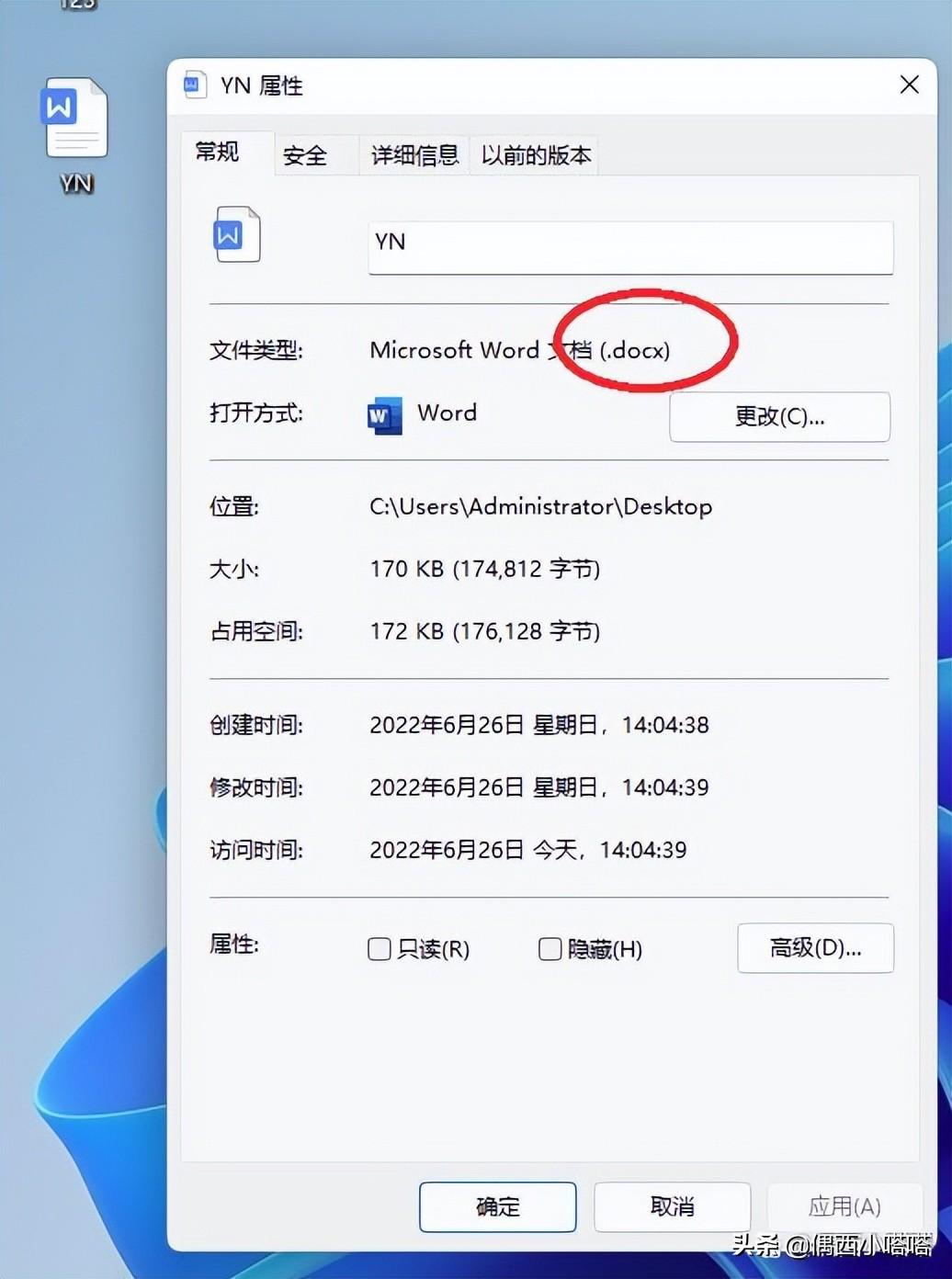Open the 高级(D) advanced attributes dialog
952x1279 pixels.
pos(814,948)
